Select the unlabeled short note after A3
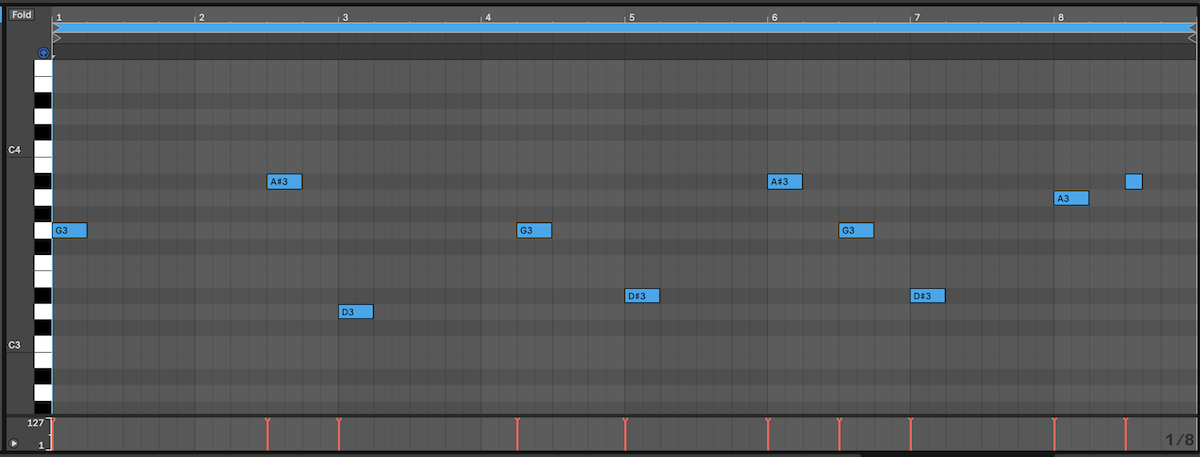1200x457 pixels. click(1133, 182)
